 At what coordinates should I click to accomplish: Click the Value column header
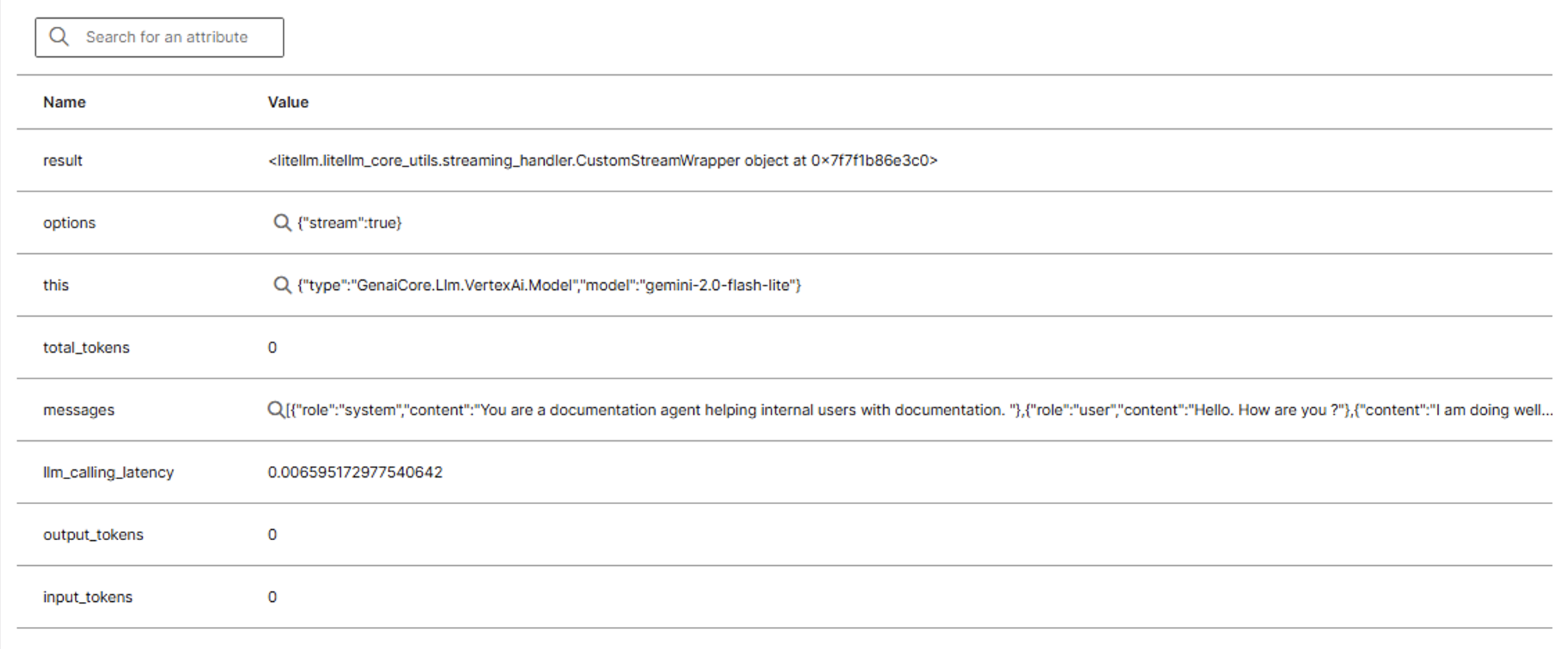coord(288,102)
